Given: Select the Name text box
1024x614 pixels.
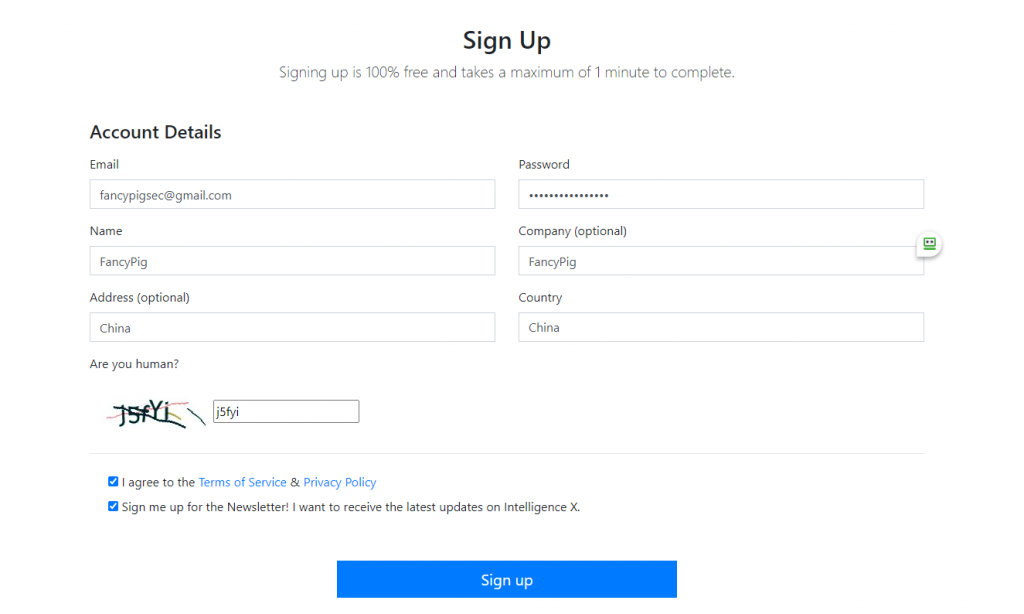Looking at the screenshot, I should point(292,261).
